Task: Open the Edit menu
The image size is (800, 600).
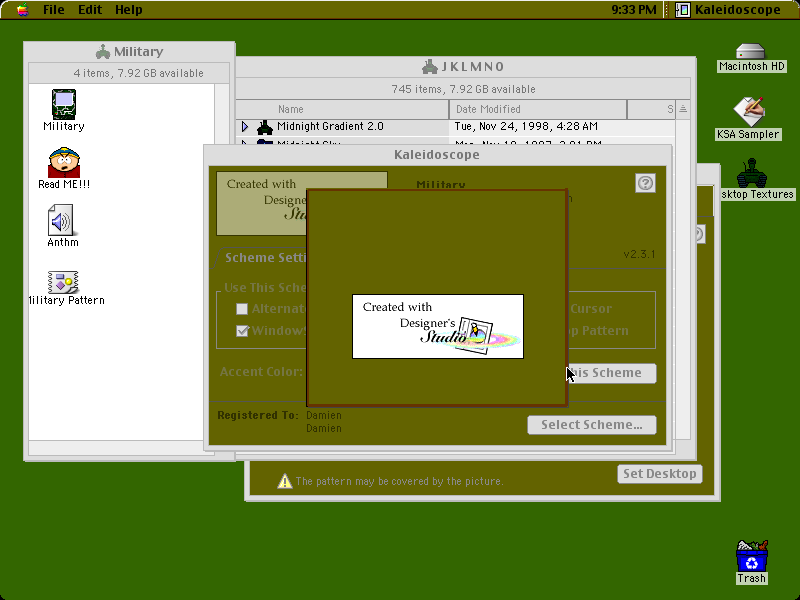Action: [90, 10]
